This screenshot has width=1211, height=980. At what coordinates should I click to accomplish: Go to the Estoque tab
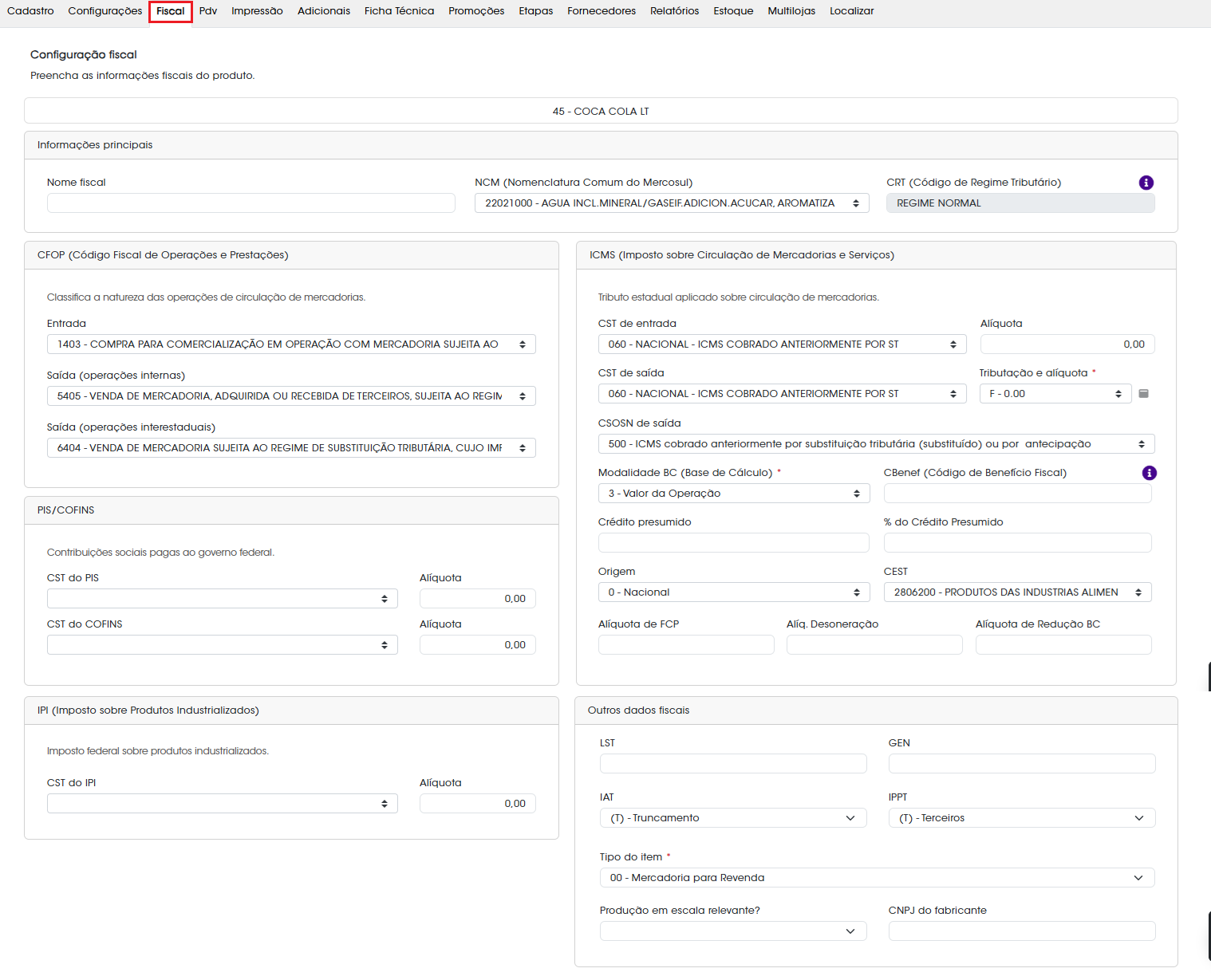(x=733, y=11)
